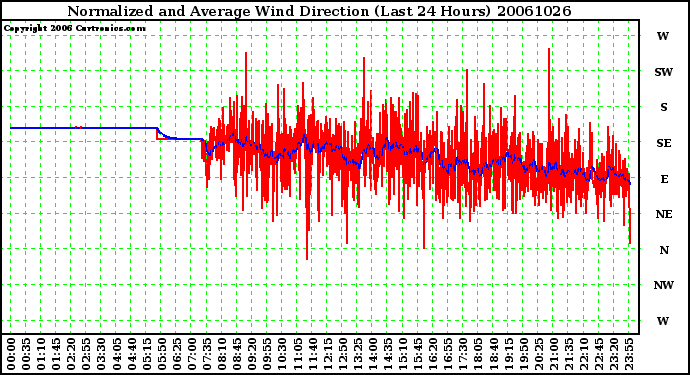Click the W label below NW
Viewport: 690px width, 375px height.
663,321
